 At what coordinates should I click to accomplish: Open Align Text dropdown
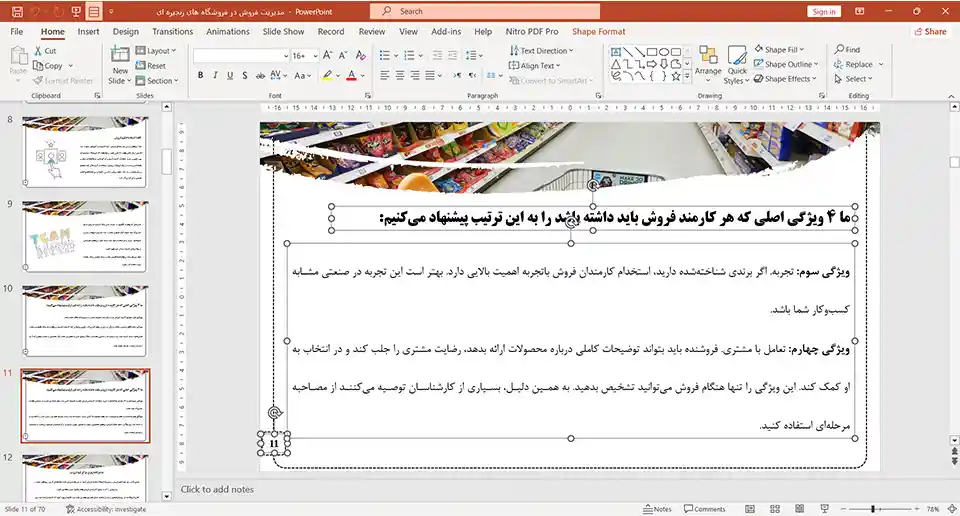[534, 65]
